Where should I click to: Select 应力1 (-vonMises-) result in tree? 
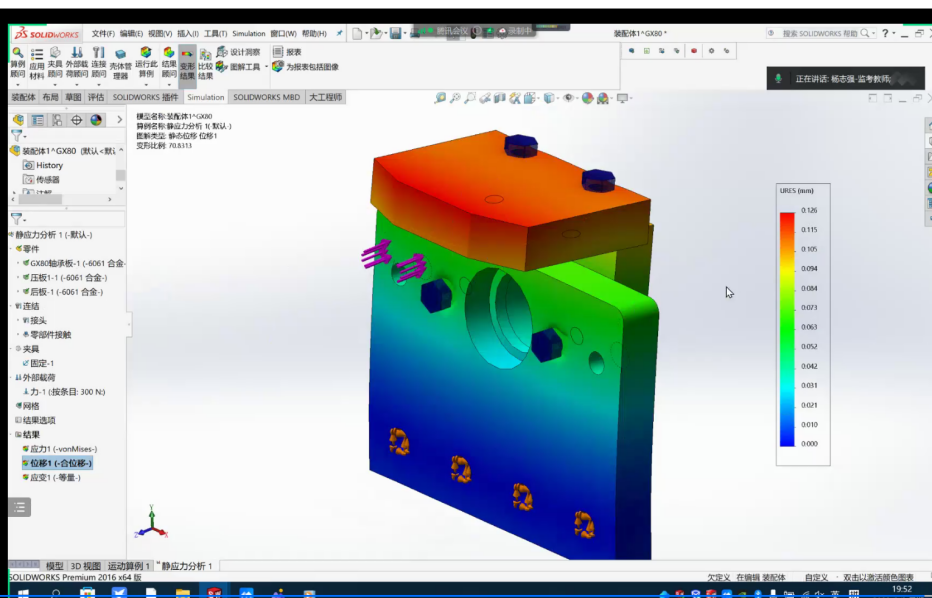pos(62,449)
